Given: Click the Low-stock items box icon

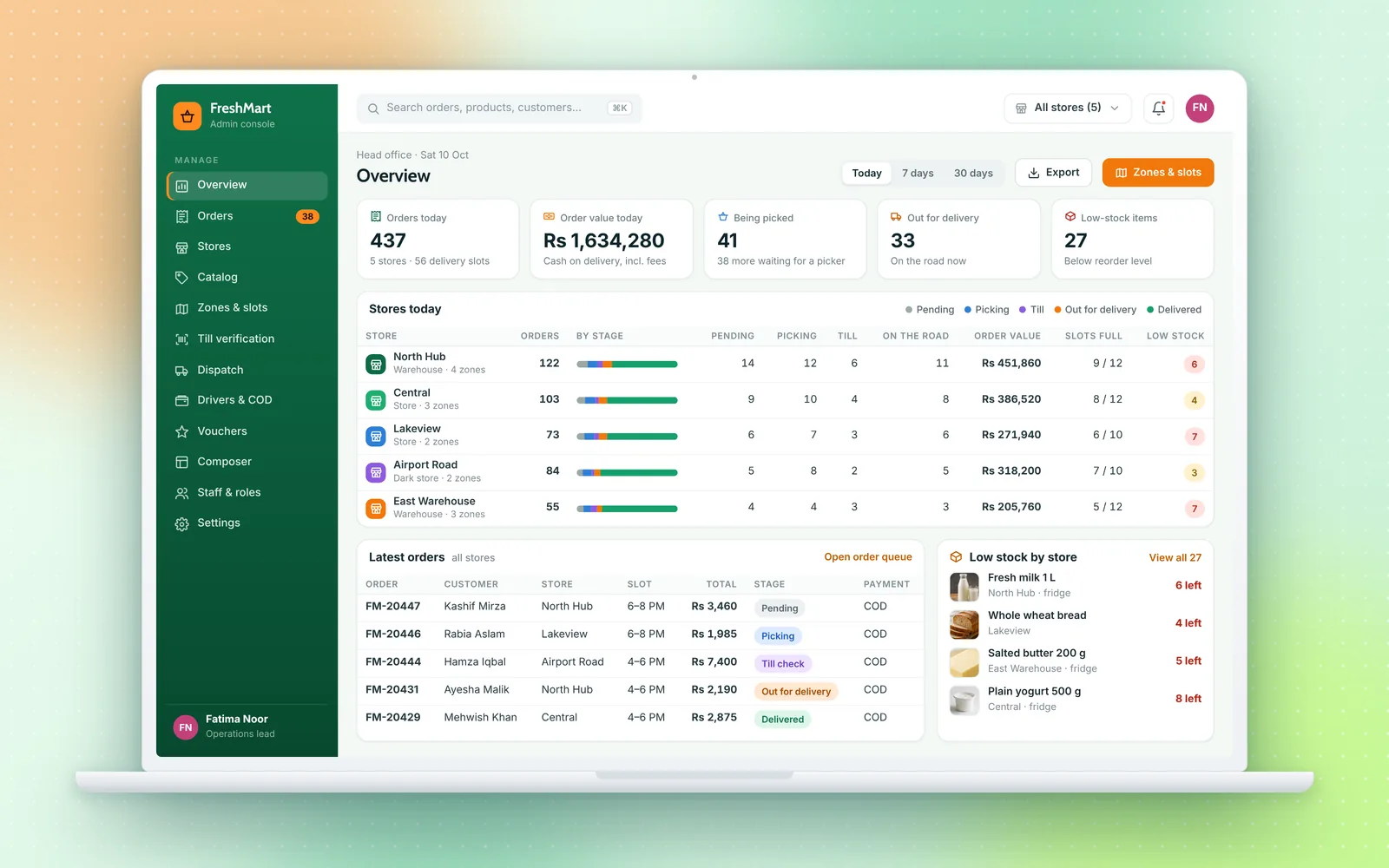Looking at the screenshot, I should coord(1070,217).
